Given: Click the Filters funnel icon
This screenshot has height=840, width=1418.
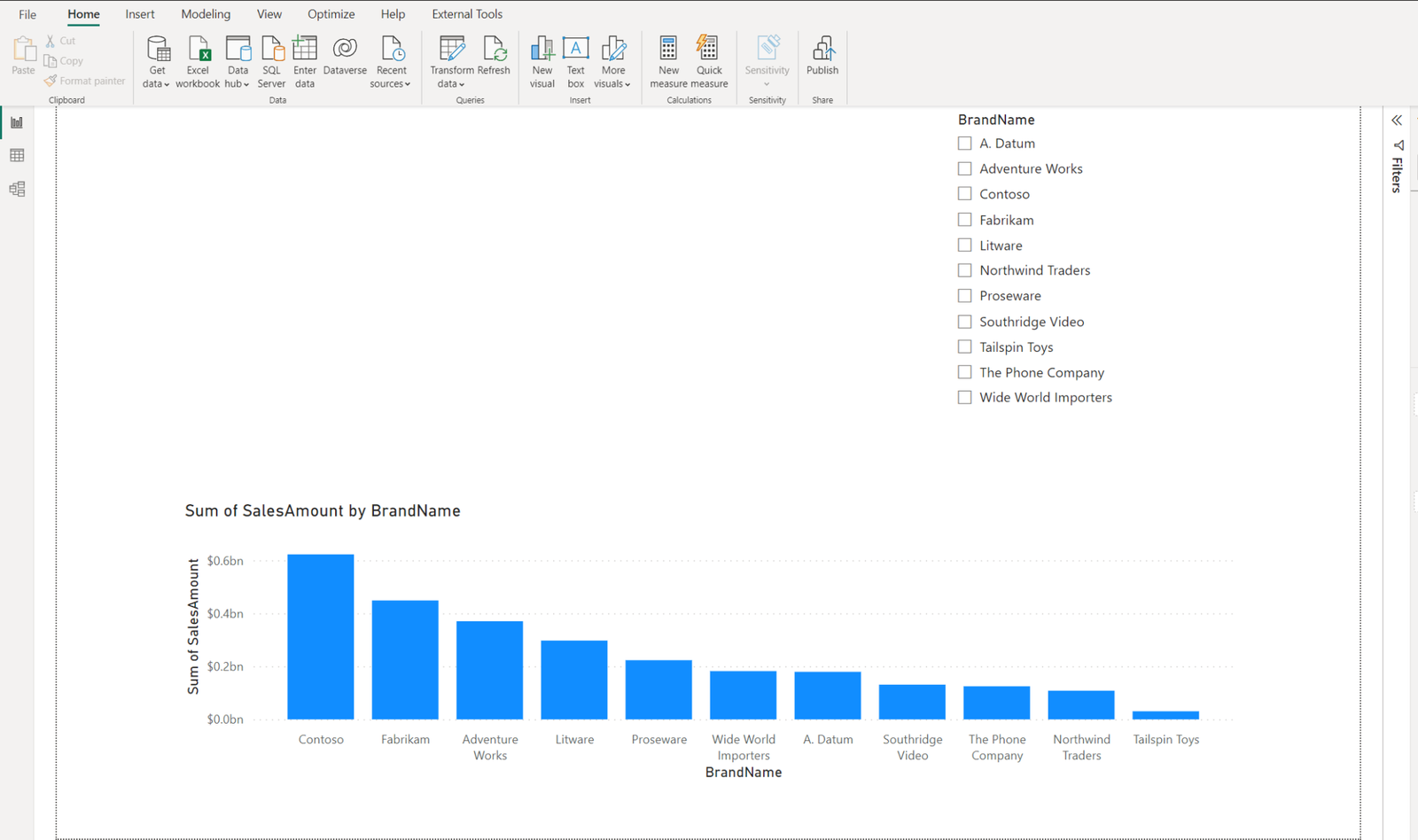Looking at the screenshot, I should (1399, 145).
